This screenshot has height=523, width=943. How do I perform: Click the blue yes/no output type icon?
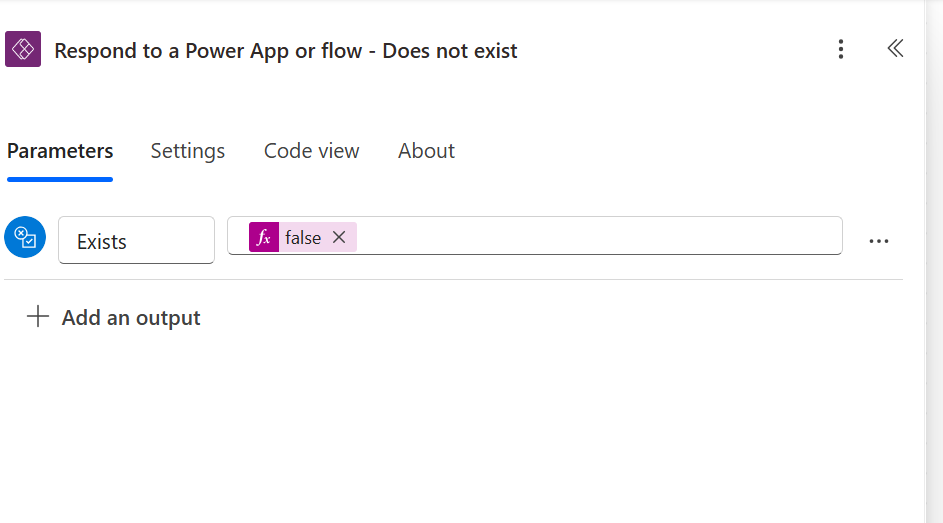coord(25,237)
